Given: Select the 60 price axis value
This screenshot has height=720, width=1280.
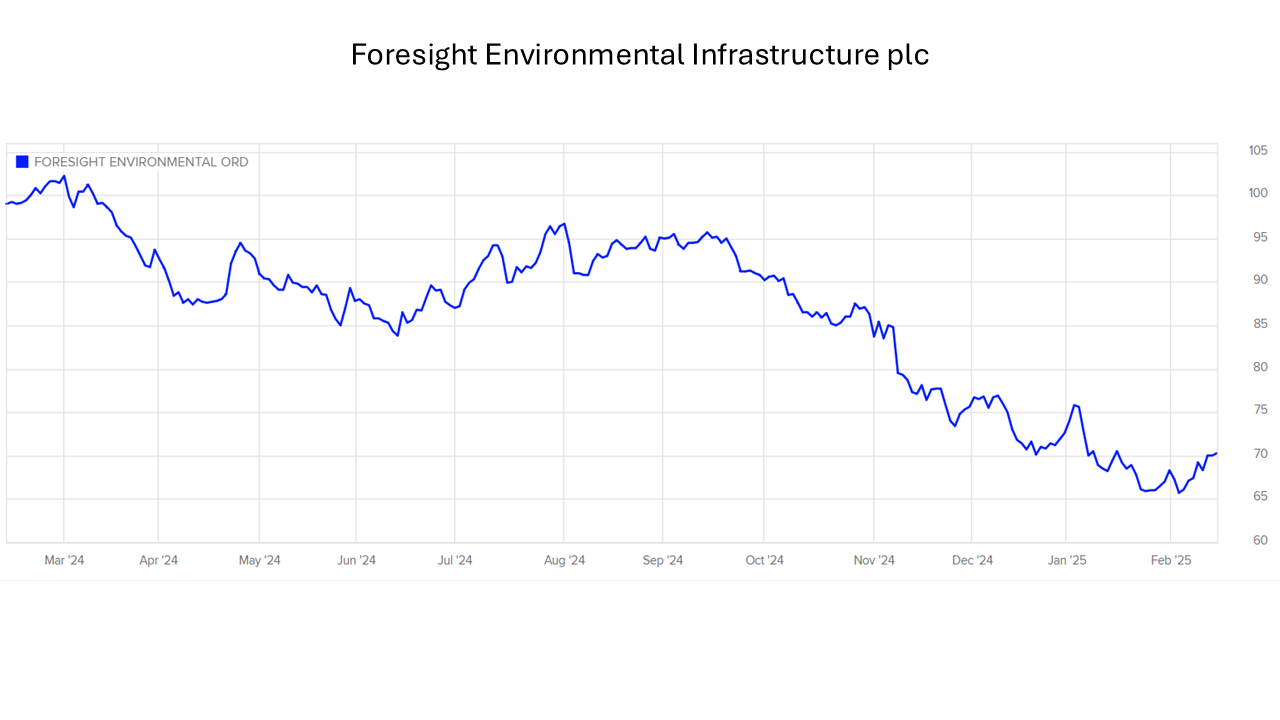Looking at the screenshot, I should (x=1258, y=541).
